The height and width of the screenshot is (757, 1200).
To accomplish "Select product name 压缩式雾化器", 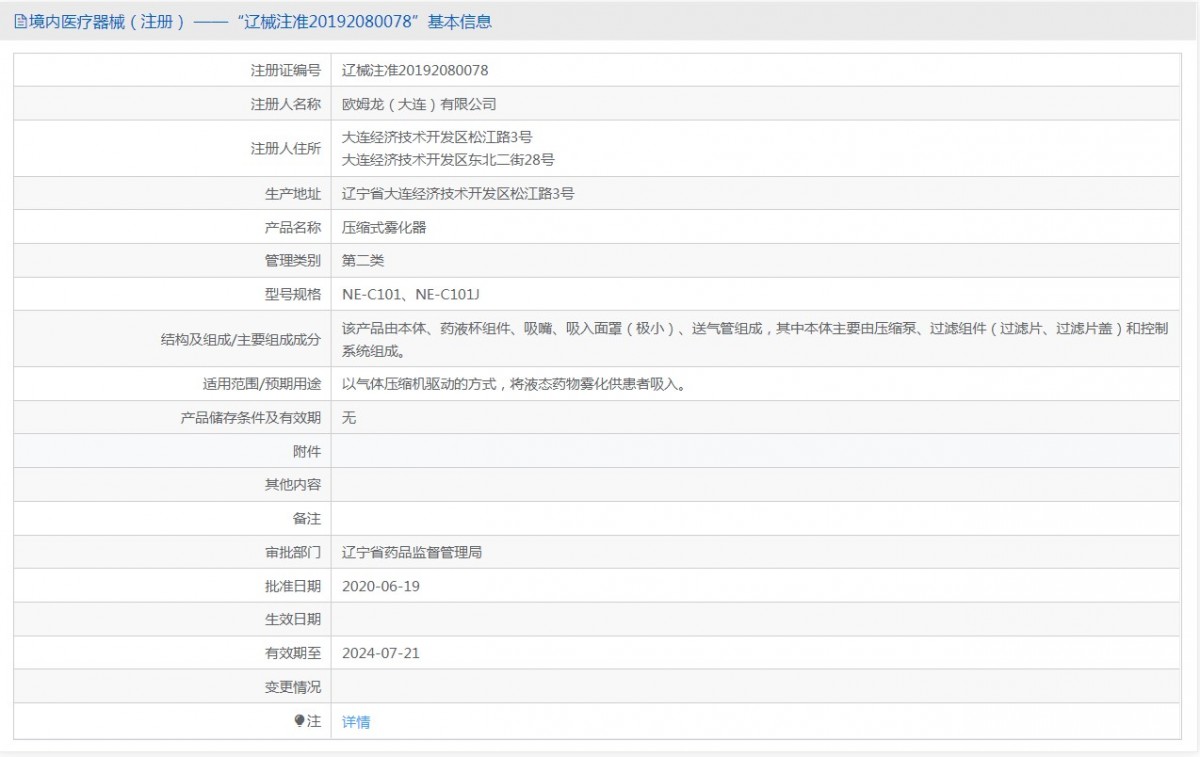I will (384, 227).
